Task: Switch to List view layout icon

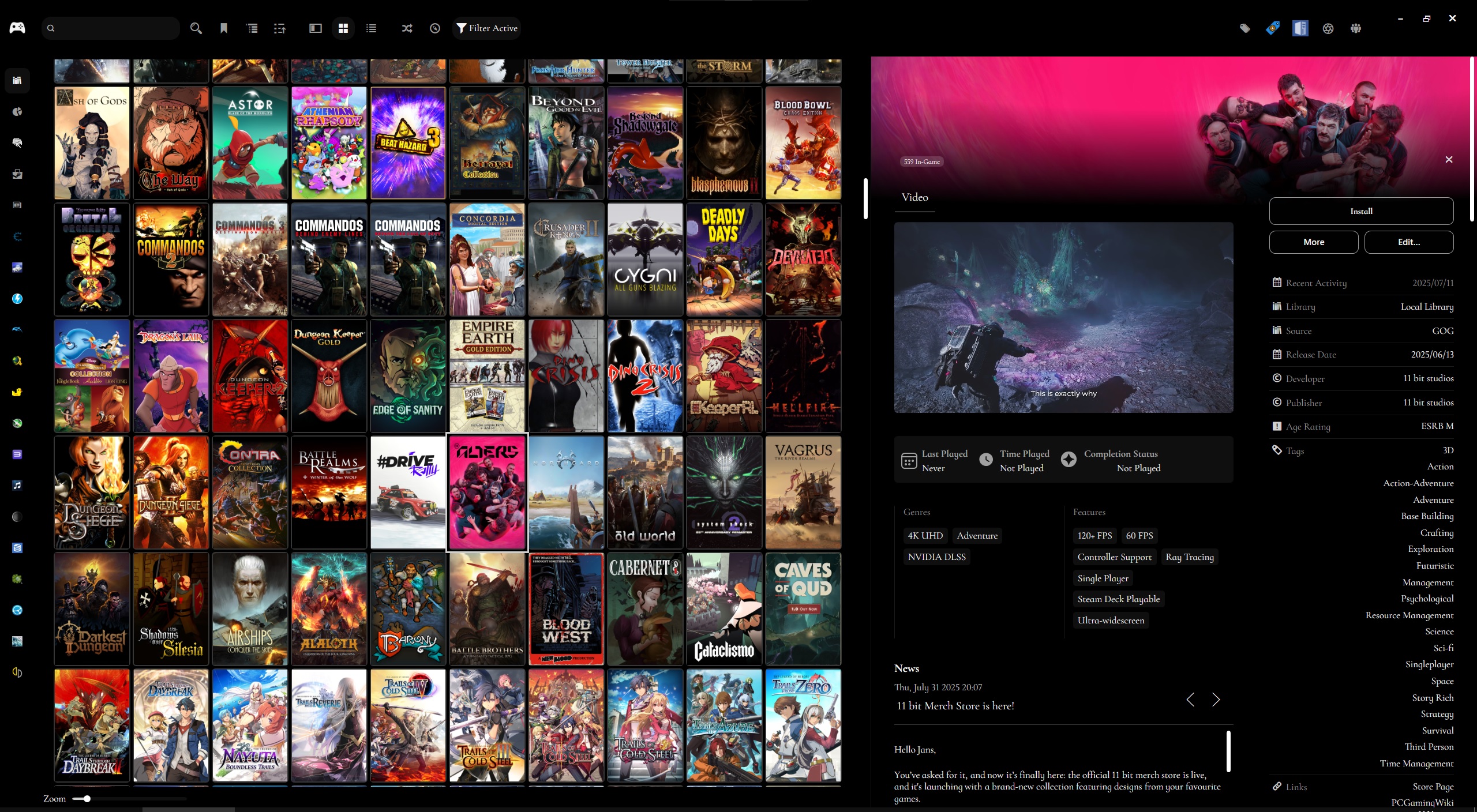Action: click(x=371, y=28)
